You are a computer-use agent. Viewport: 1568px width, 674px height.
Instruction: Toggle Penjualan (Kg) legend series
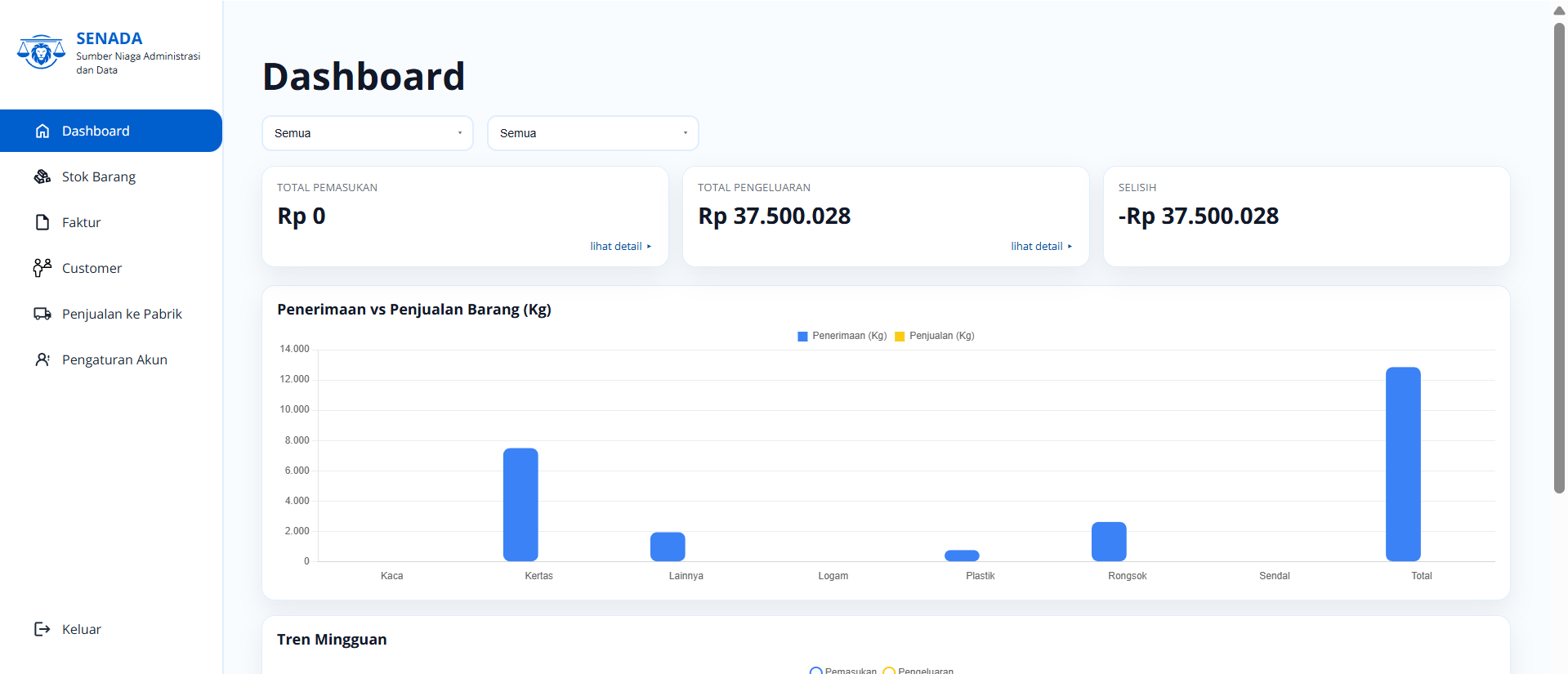click(935, 336)
